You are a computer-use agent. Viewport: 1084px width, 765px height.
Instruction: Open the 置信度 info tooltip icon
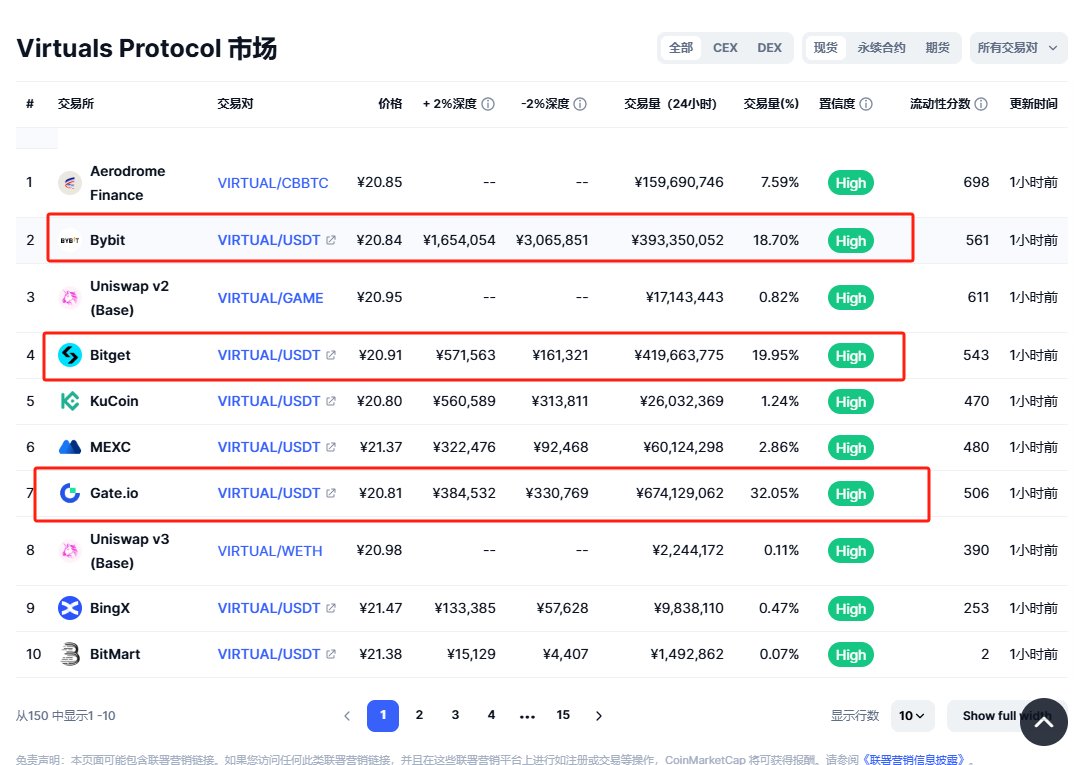tap(866, 104)
